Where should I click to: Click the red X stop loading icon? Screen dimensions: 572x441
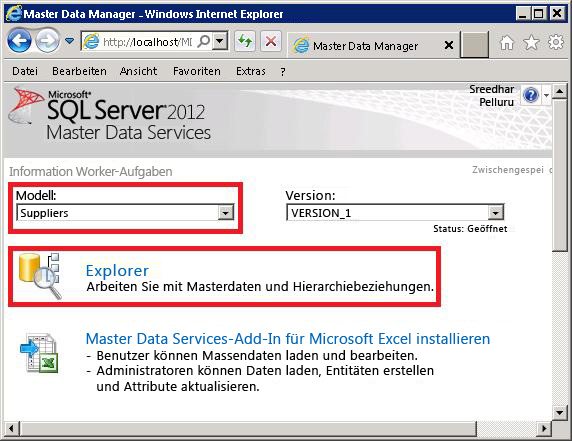point(271,41)
